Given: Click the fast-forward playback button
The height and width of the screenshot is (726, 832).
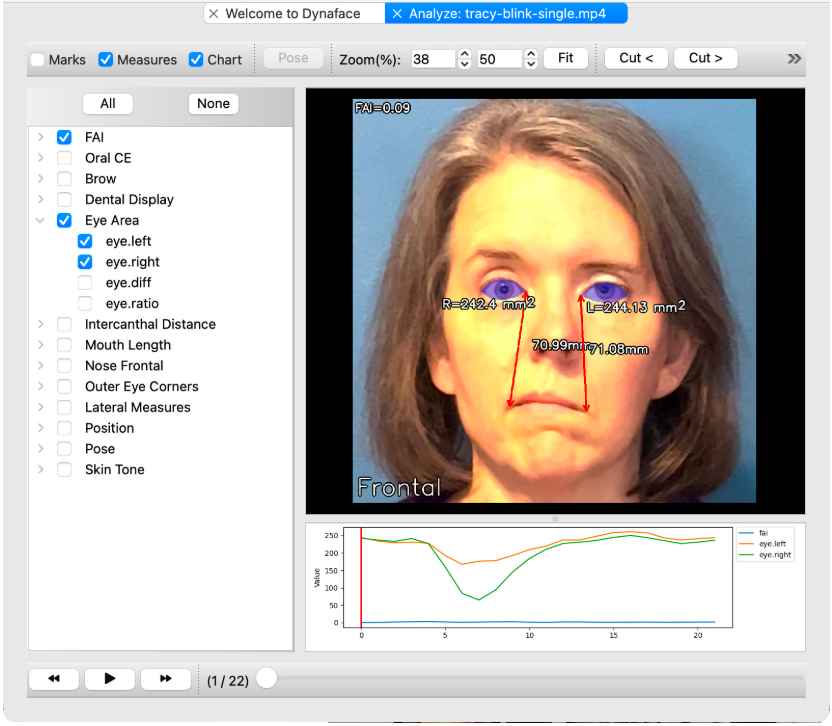Looking at the screenshot, I should (165, 679).
